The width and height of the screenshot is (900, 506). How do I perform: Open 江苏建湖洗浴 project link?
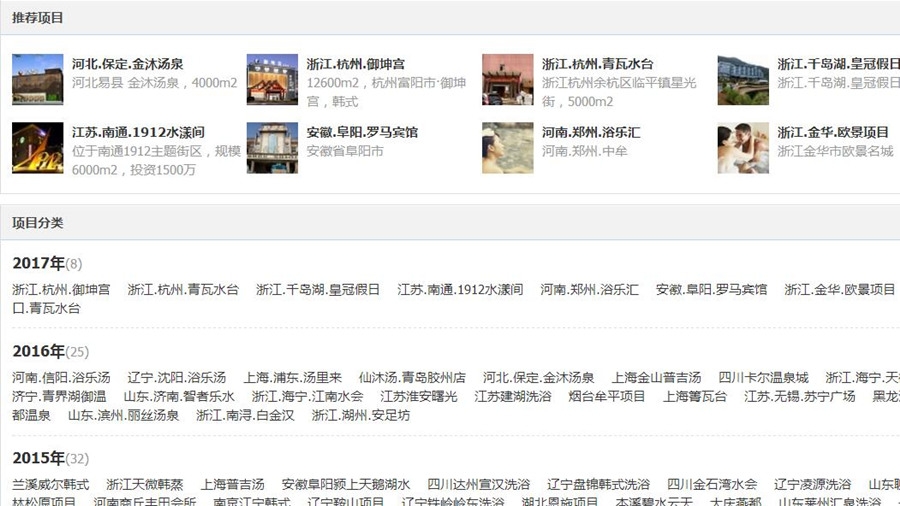(x=513, y=396)
